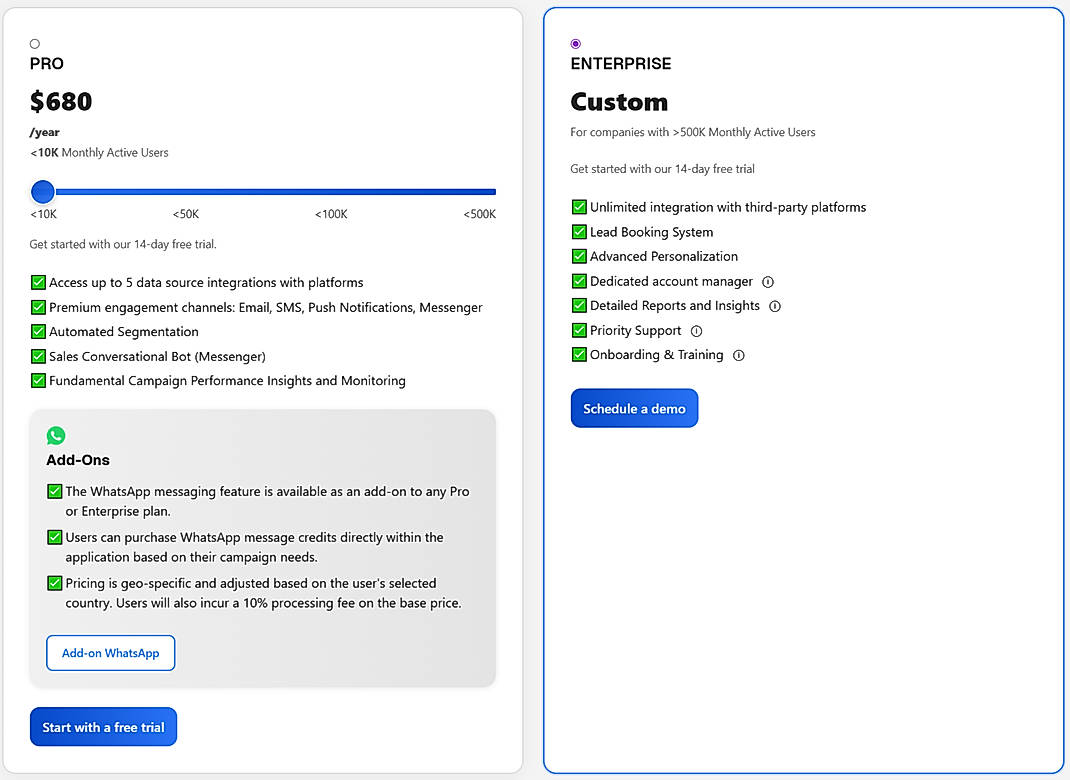Click 'Sales Conversational Bot (Messenger)' text
The image size is (1070, 780).
[x=158, y=356]
